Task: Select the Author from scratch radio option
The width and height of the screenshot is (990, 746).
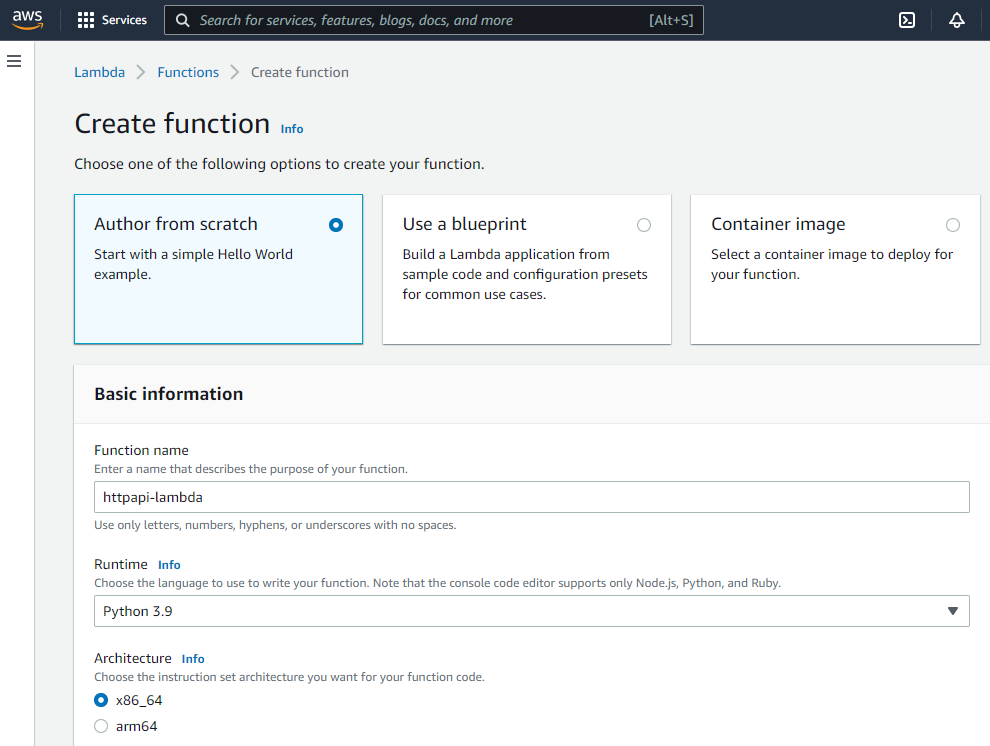Action: pos(336,225)
